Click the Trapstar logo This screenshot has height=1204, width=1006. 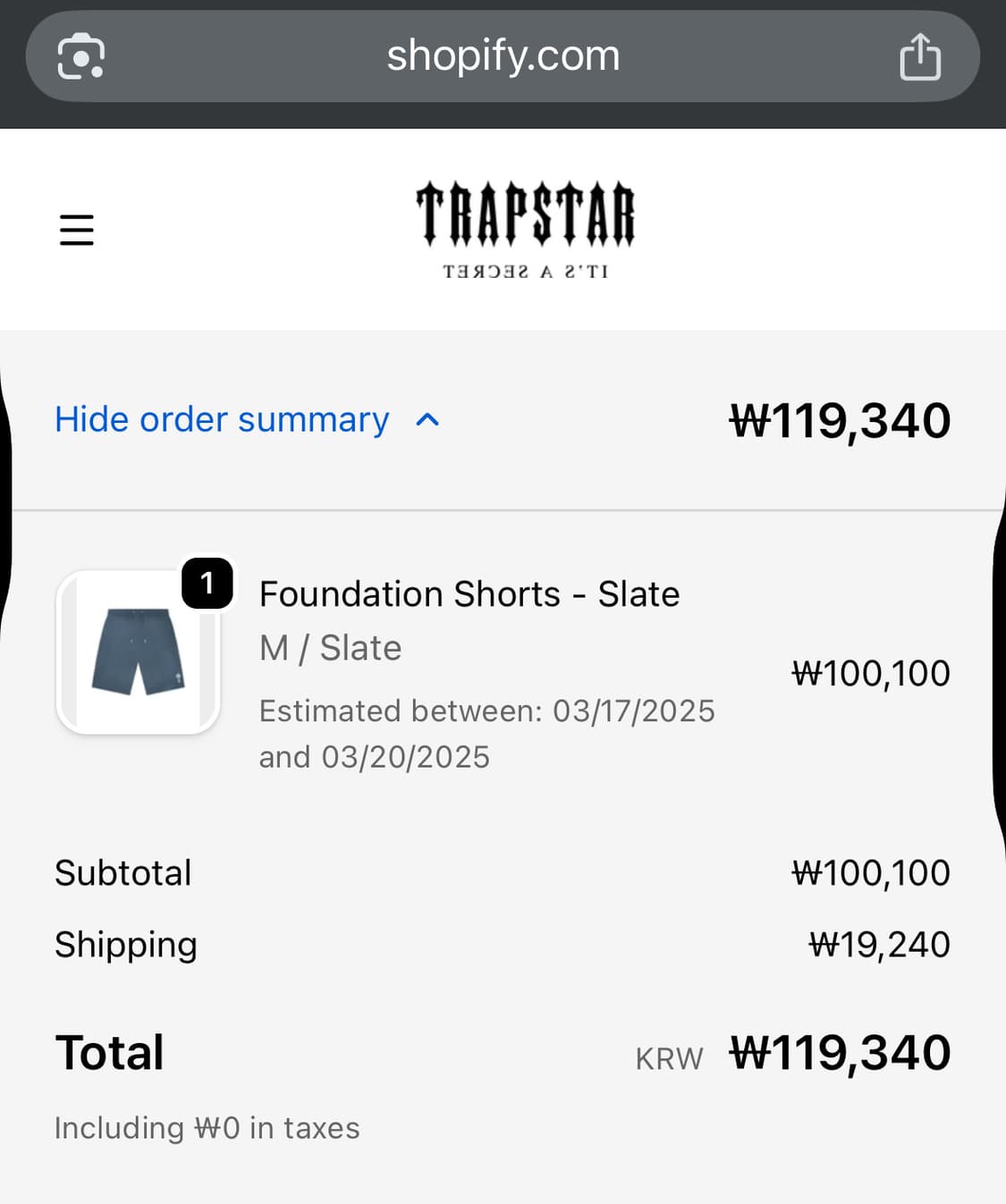pyautogui.click(x=525, y=229)
